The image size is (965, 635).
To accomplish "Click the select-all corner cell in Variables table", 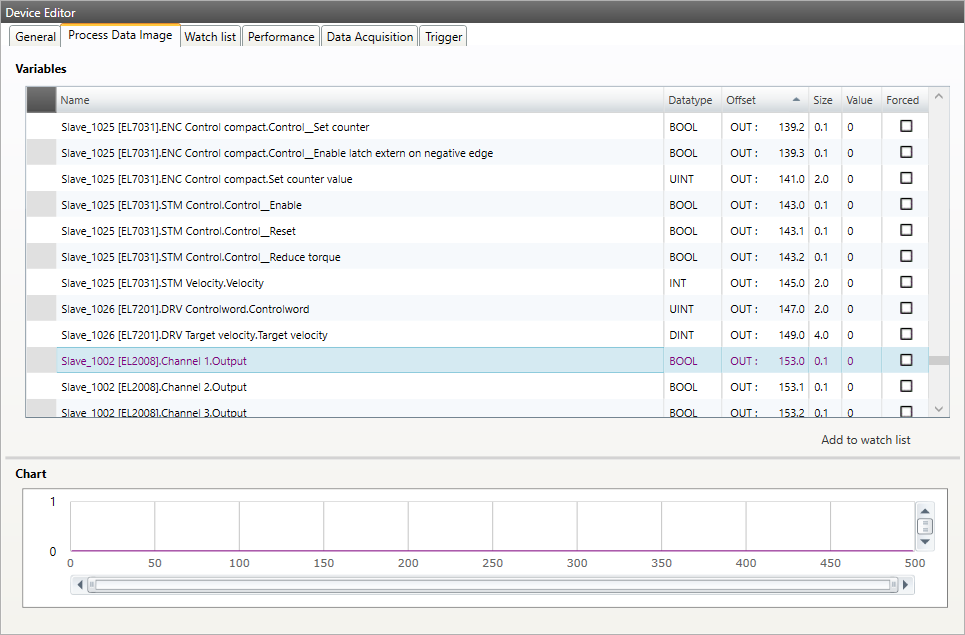I will pyautogui.click(x=41, y=99).
